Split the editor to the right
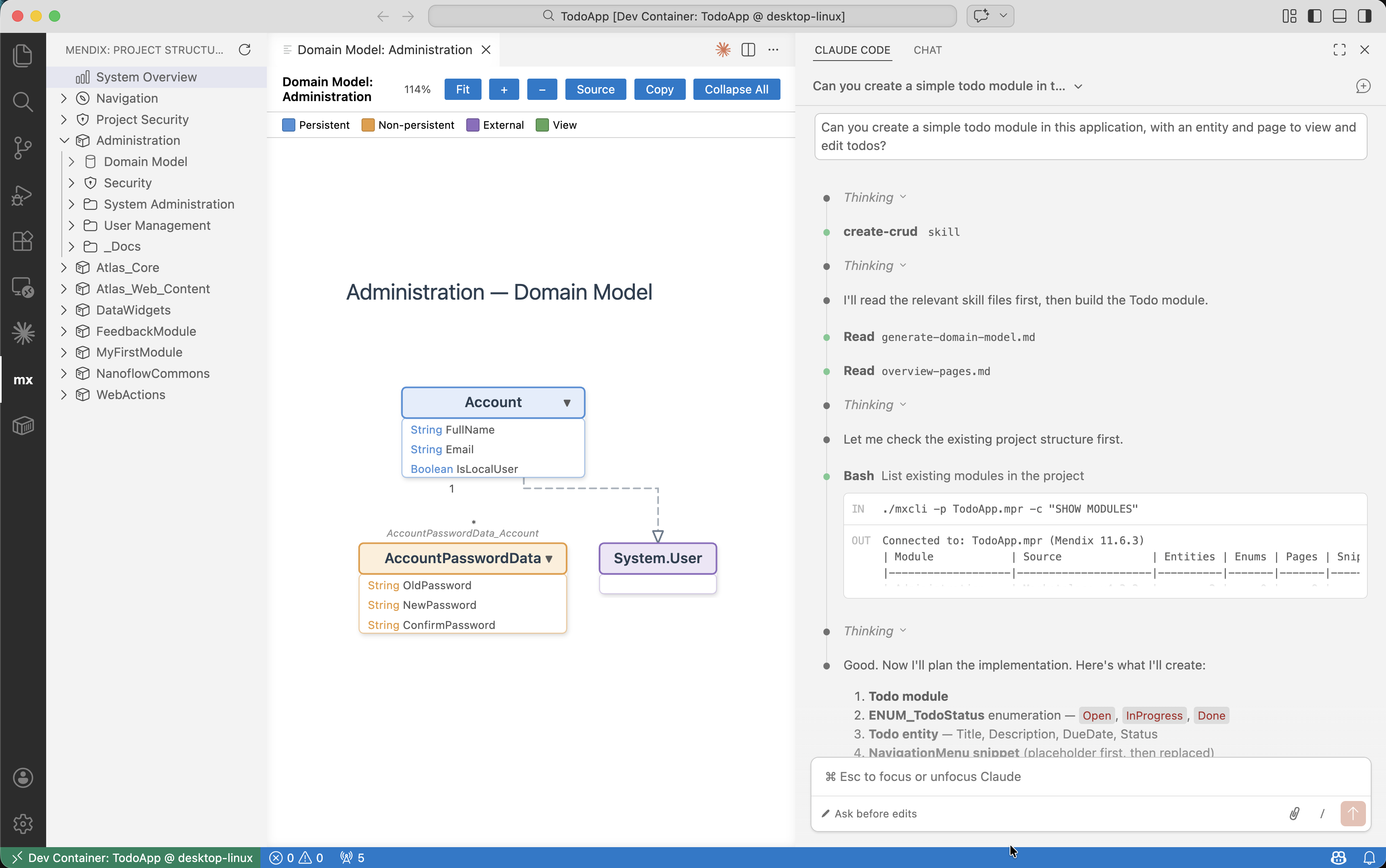This screenshot has height=868, width=1386. [748, 50]
